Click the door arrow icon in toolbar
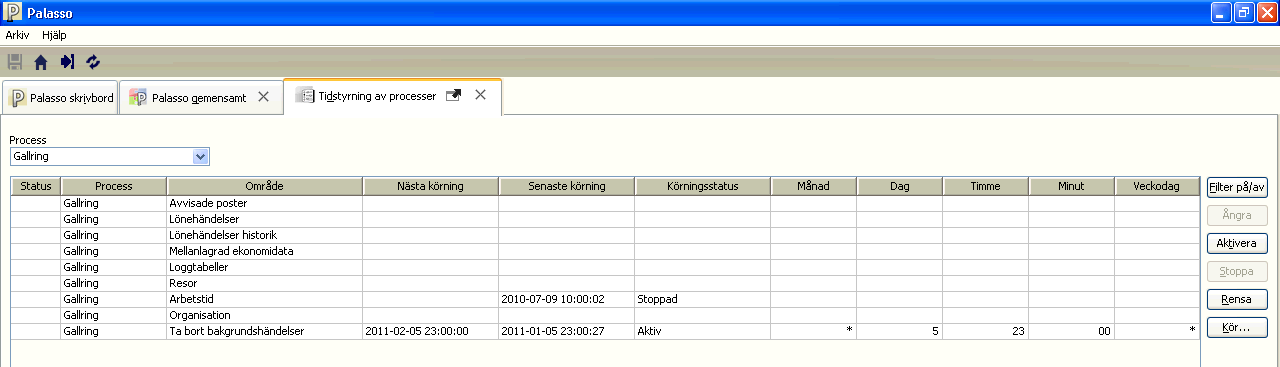This screenshot has height=367, width=1280. click(x=67, y=62)
